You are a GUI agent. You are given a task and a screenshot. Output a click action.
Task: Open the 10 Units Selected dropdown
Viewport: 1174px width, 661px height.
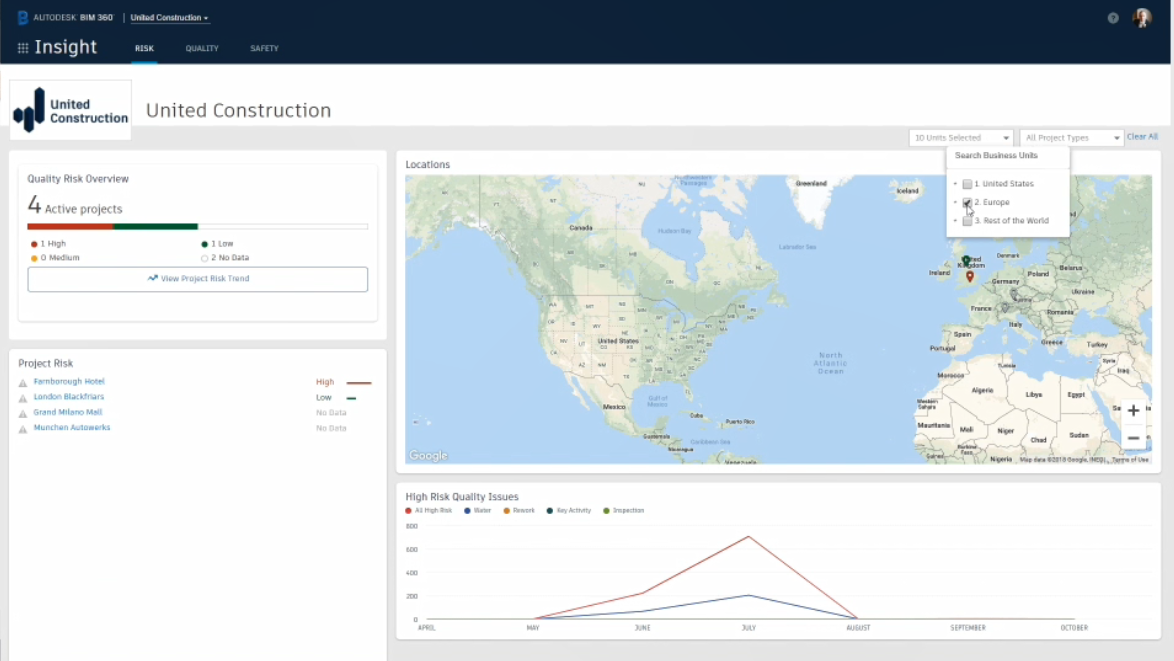click(x=961, y=138)
